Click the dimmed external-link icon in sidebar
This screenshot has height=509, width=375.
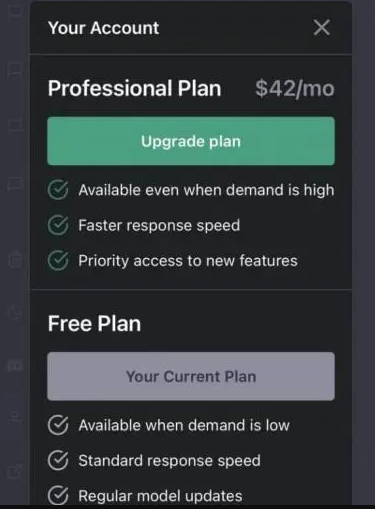pyautogui.click(x=15, y=471)
